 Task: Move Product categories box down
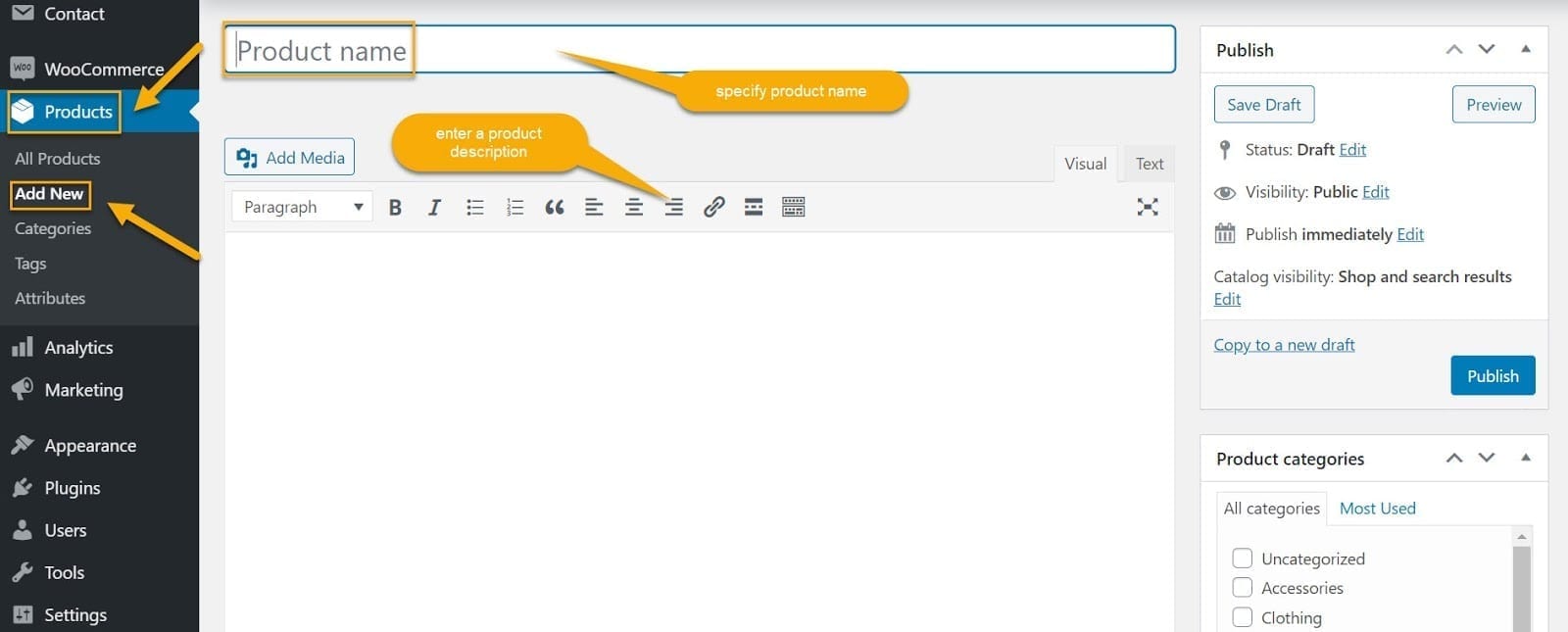pos(1487,458)
